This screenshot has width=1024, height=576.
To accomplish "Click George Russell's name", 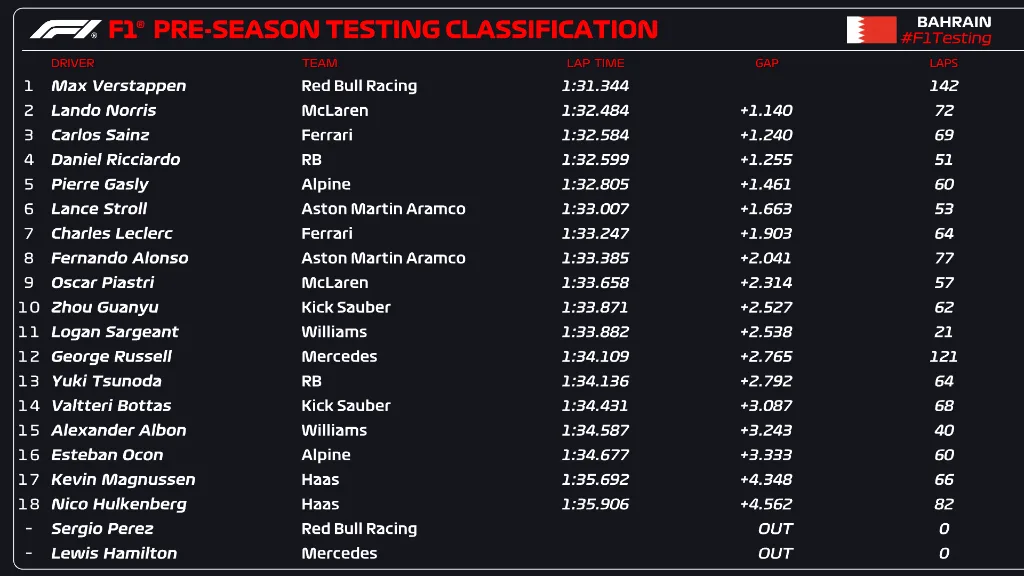I will 111,356.
